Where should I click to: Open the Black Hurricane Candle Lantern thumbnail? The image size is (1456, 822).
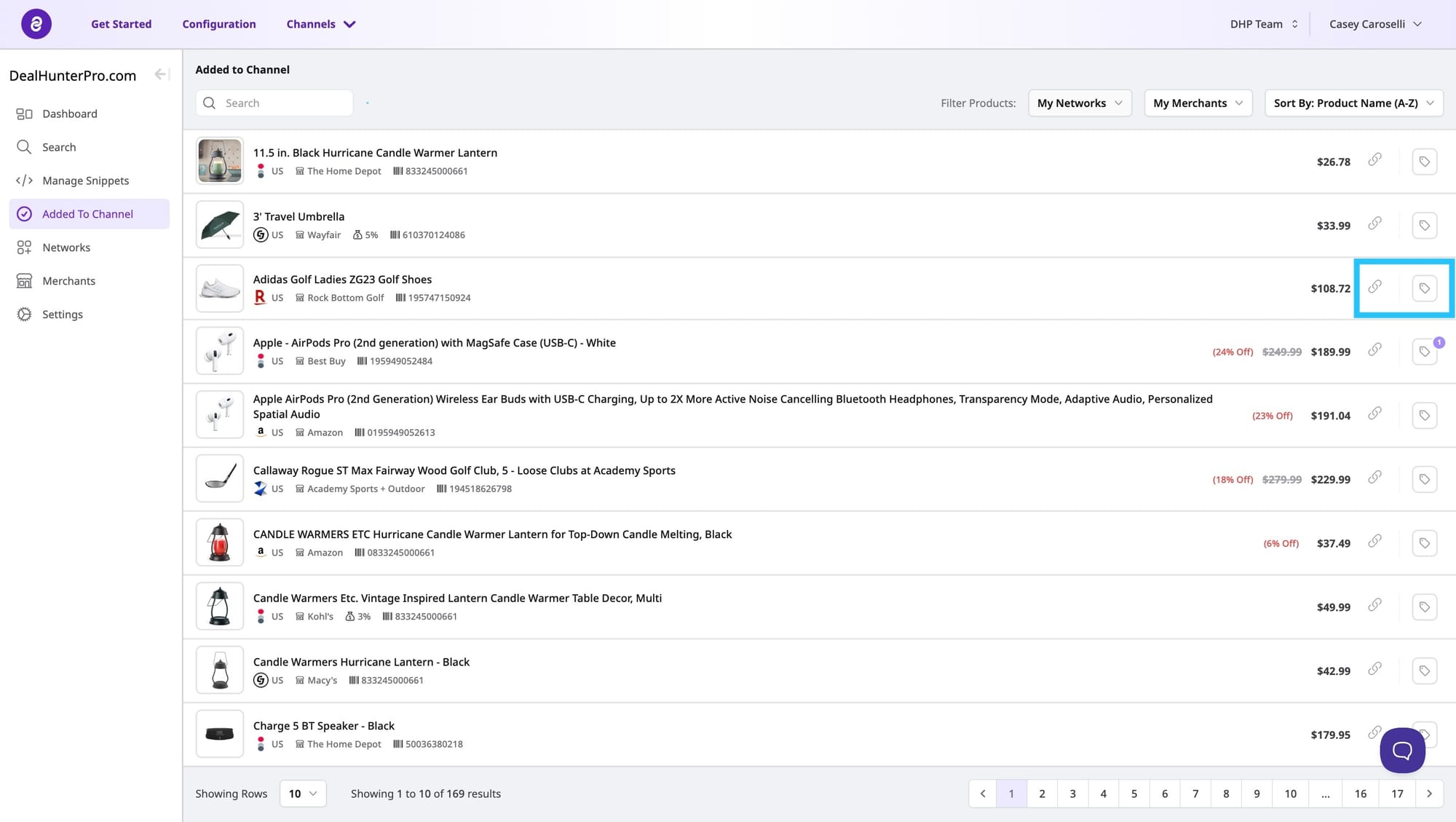tap(220, 161)
